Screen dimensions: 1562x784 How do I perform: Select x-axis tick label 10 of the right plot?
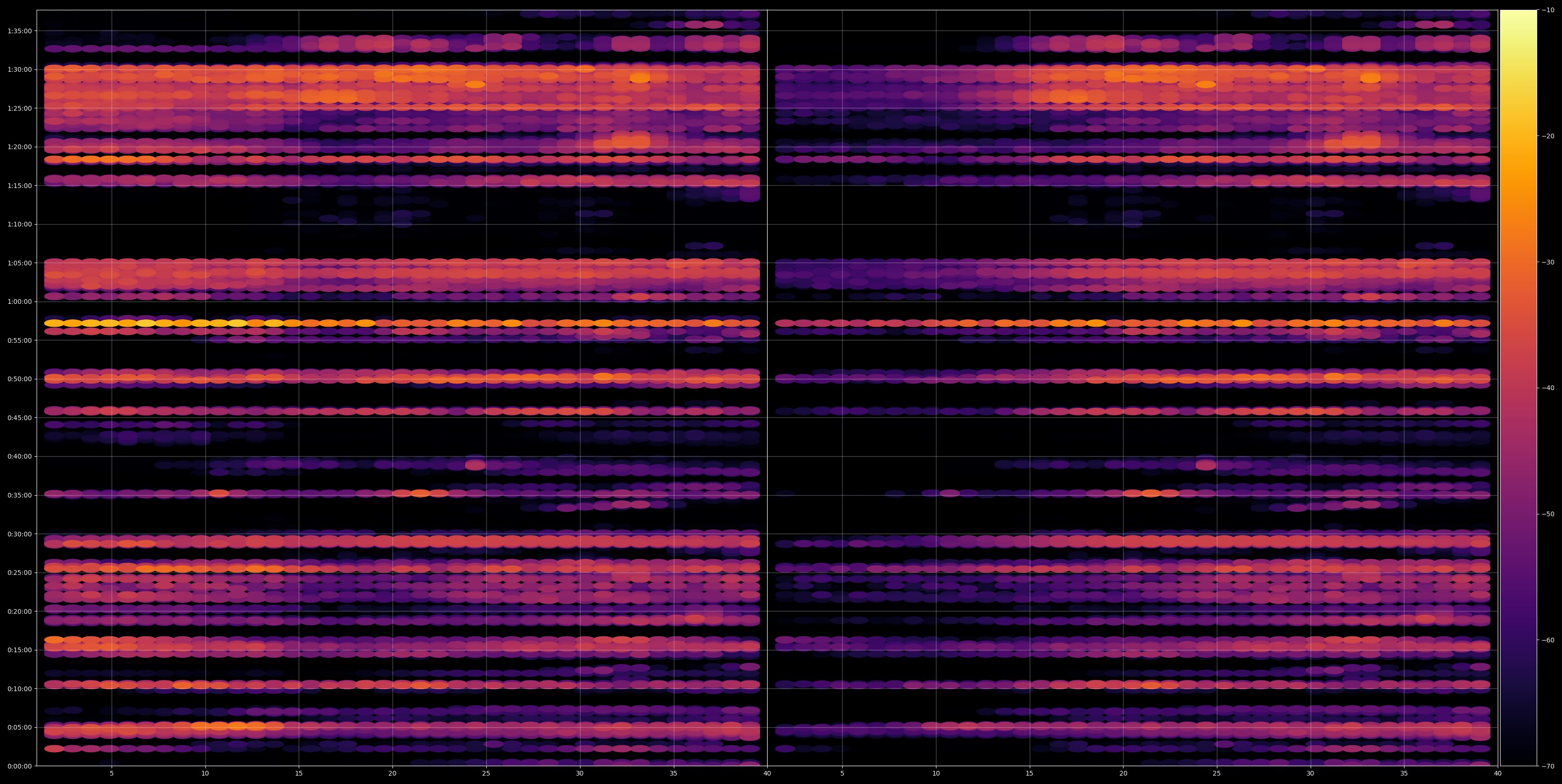coord(936,774)
